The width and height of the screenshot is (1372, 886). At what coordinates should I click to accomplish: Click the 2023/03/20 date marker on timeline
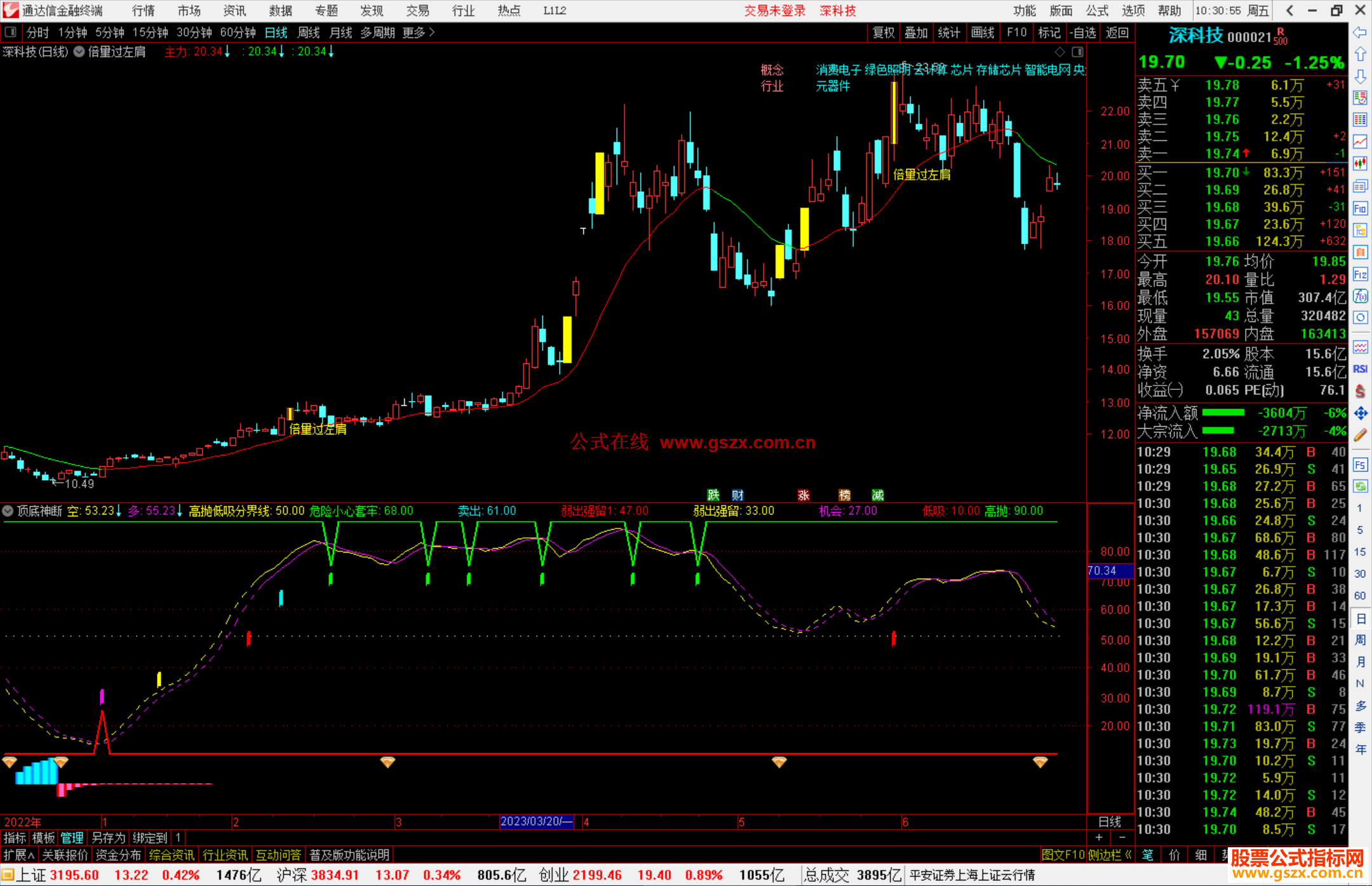[536, 821]
